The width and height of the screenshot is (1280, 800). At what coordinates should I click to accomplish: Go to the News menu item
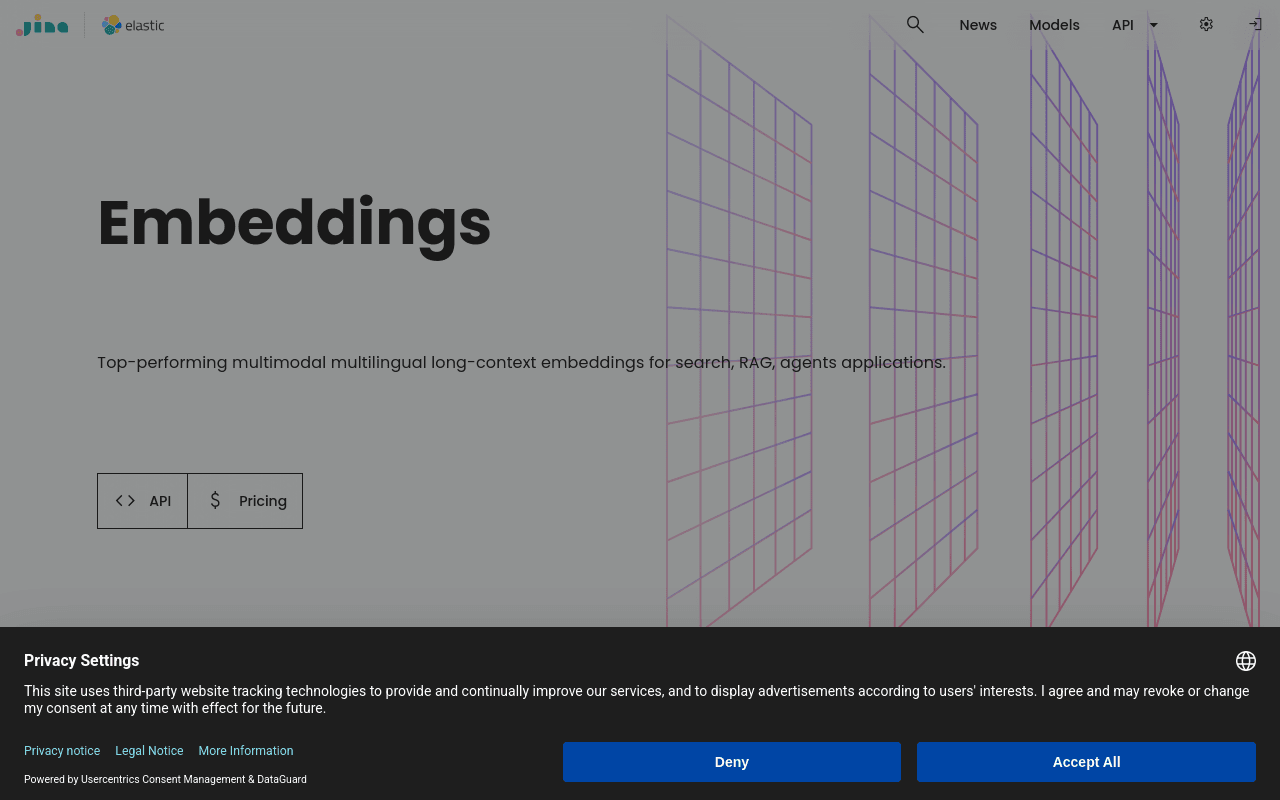point(978,25)
